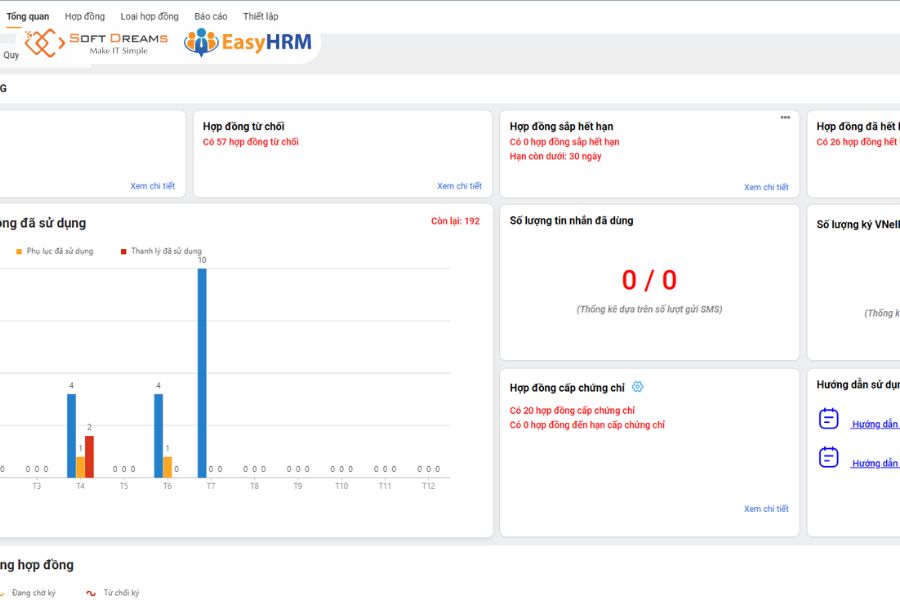Open three-dots menu on Hợp đồng sắp hết hạn
This screenshot has width=900, height=600.
(x=785, y=117)
